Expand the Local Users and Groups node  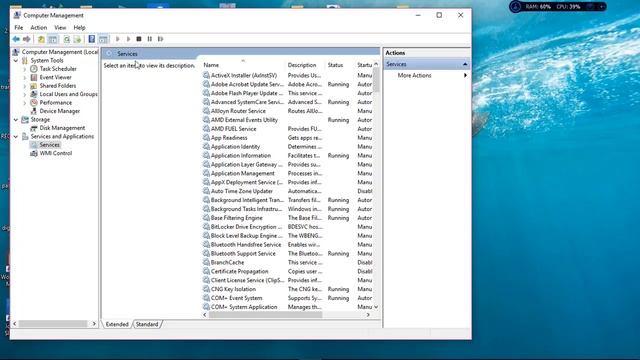pos(24,94)
